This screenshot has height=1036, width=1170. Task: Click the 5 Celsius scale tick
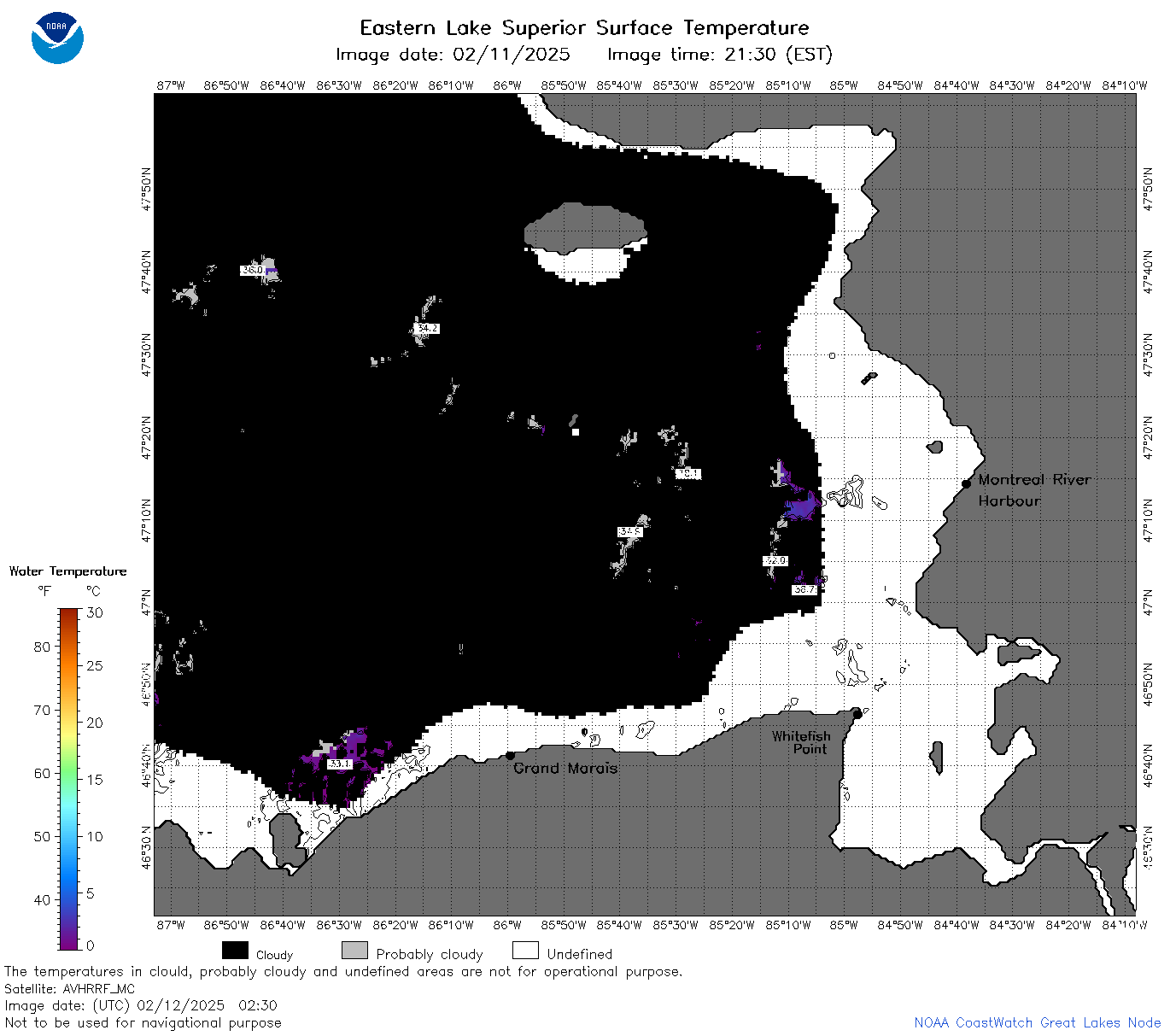pyautogui.click(x=91, y=893)
